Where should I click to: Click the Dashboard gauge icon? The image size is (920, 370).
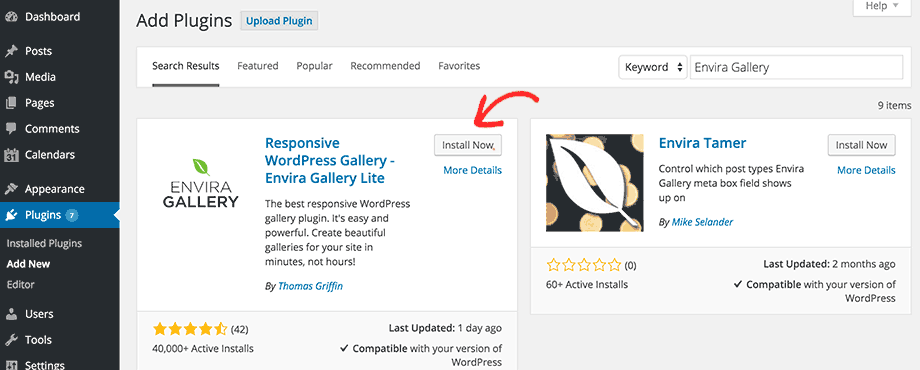tap(11, 17)
